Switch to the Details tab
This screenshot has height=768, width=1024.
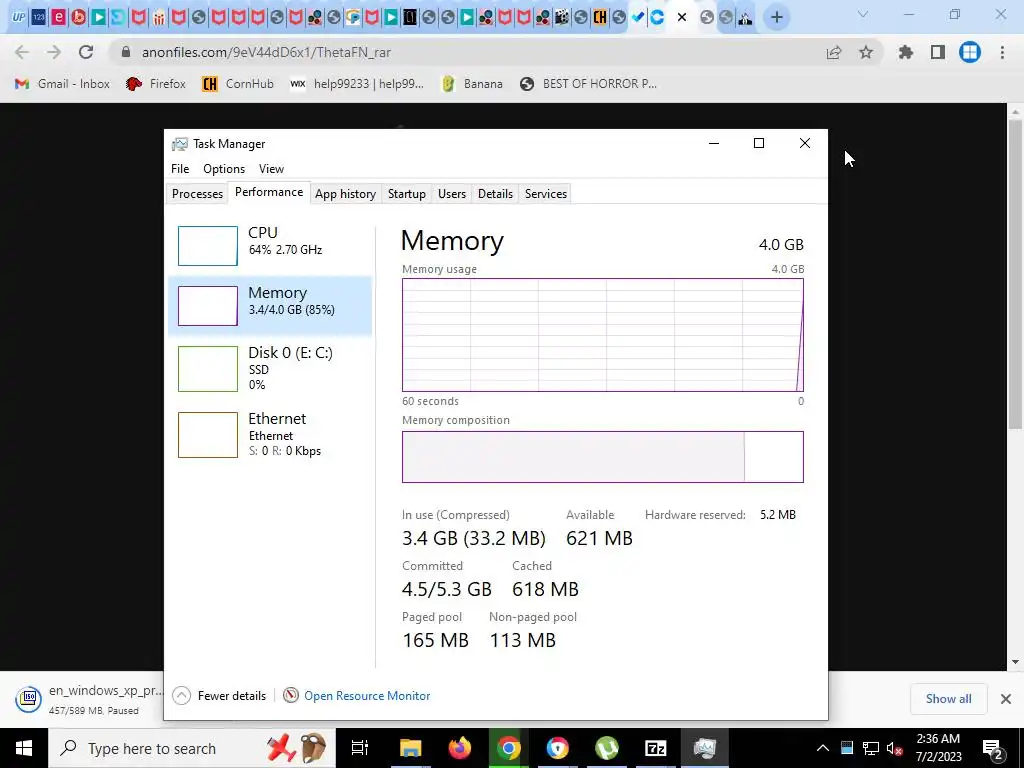point(495,194)
